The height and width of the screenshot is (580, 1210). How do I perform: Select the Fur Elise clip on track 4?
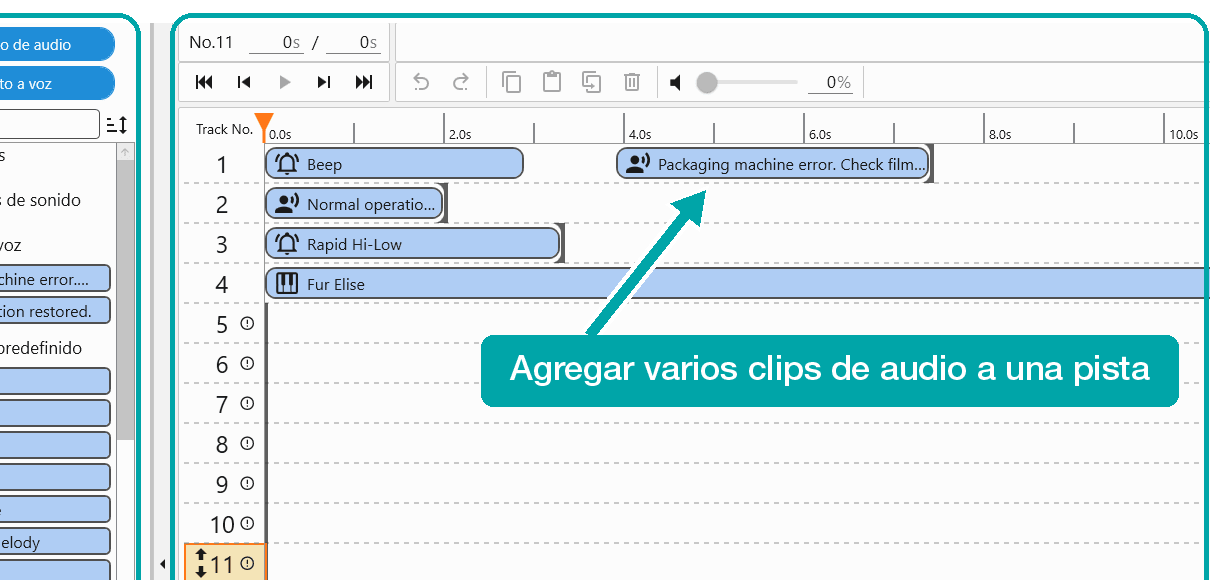(737, 284)
